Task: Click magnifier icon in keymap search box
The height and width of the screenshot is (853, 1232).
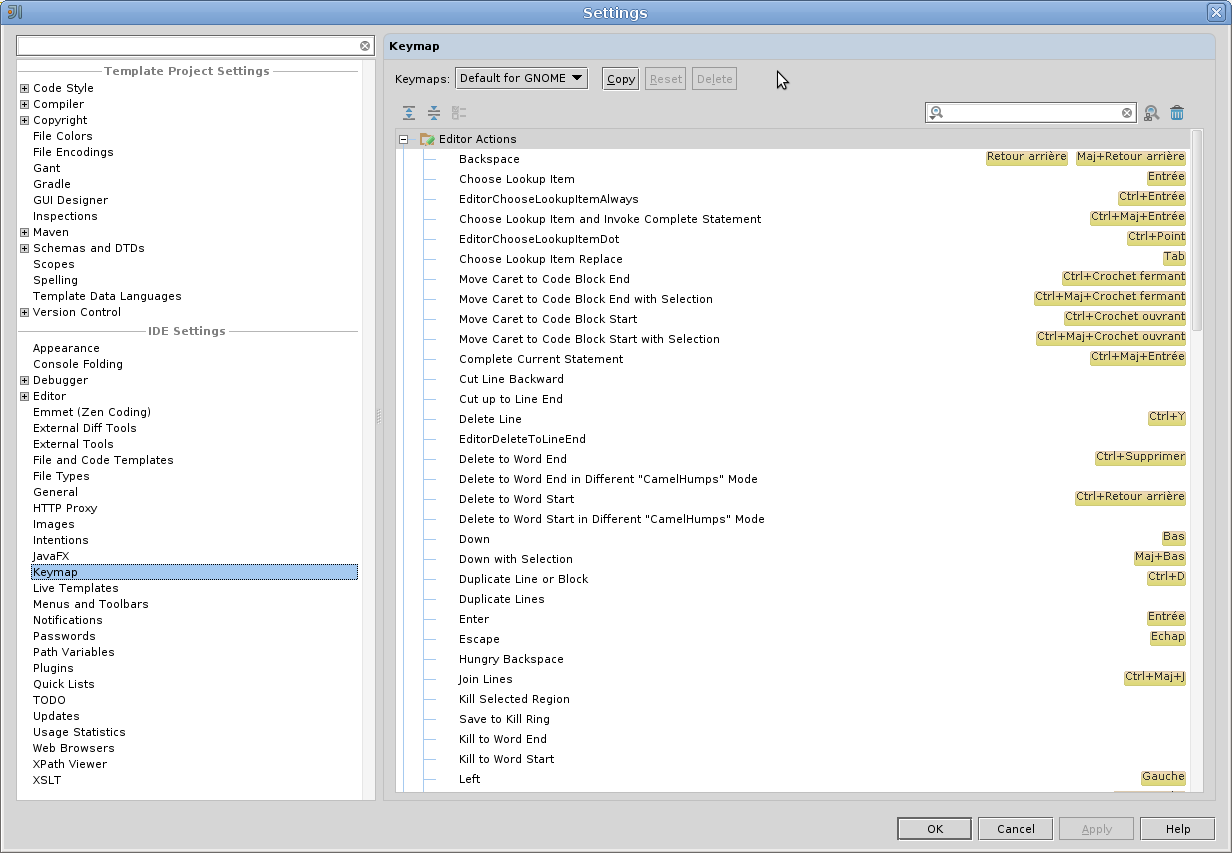Action: [936, 113]
